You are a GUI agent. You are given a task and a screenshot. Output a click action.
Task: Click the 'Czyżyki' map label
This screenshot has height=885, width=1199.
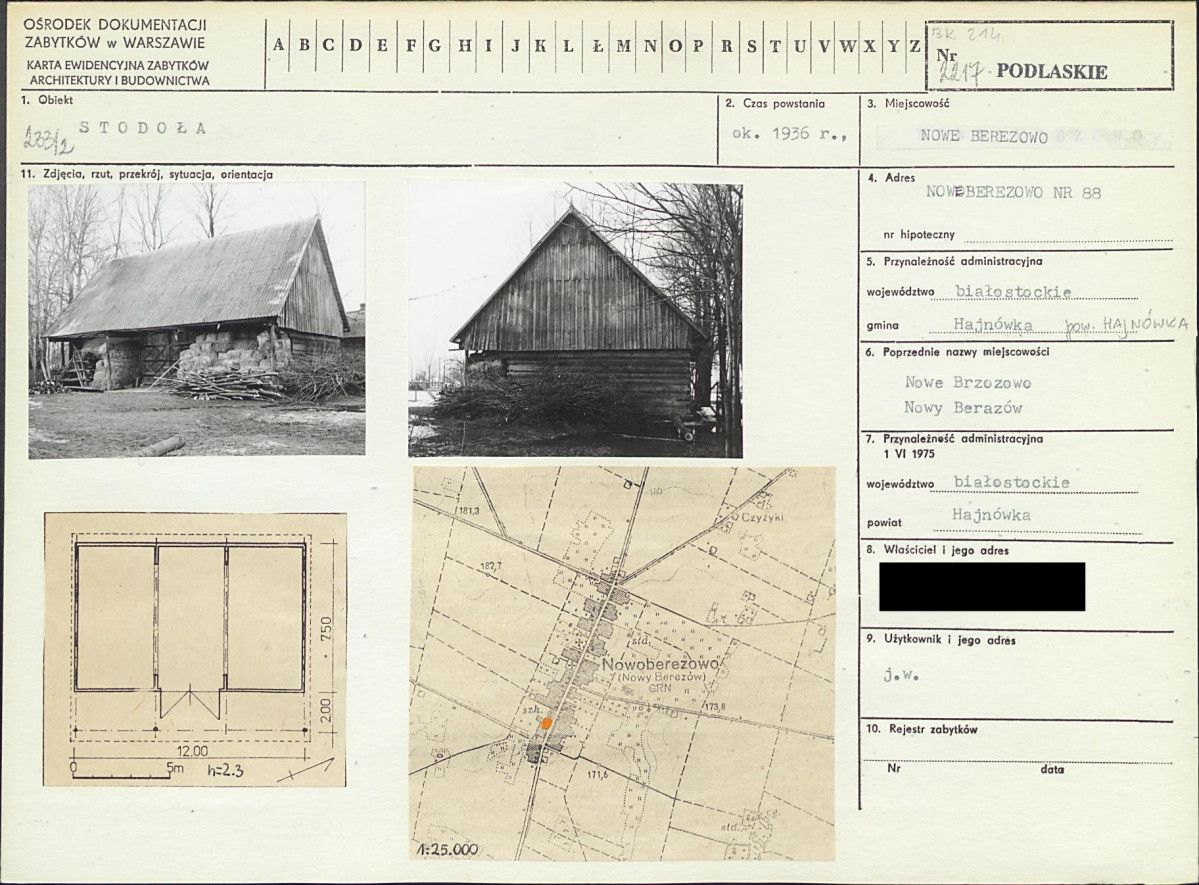pos(763,517)
